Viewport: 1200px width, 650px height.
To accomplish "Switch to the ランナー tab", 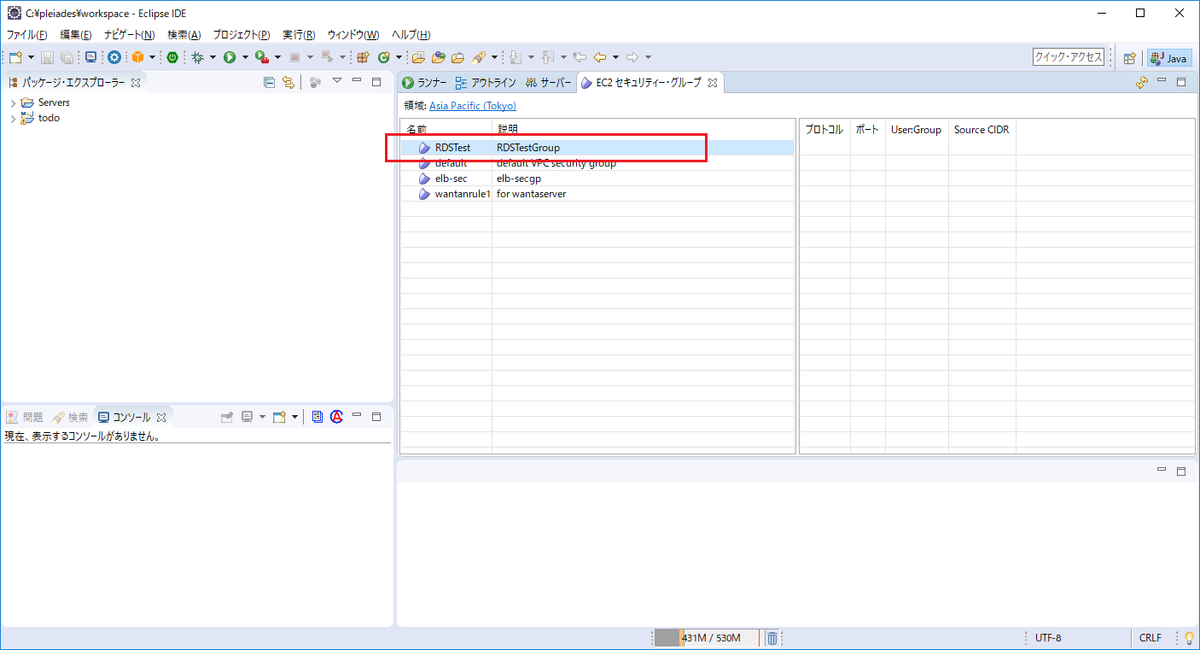I will (424, 83).
